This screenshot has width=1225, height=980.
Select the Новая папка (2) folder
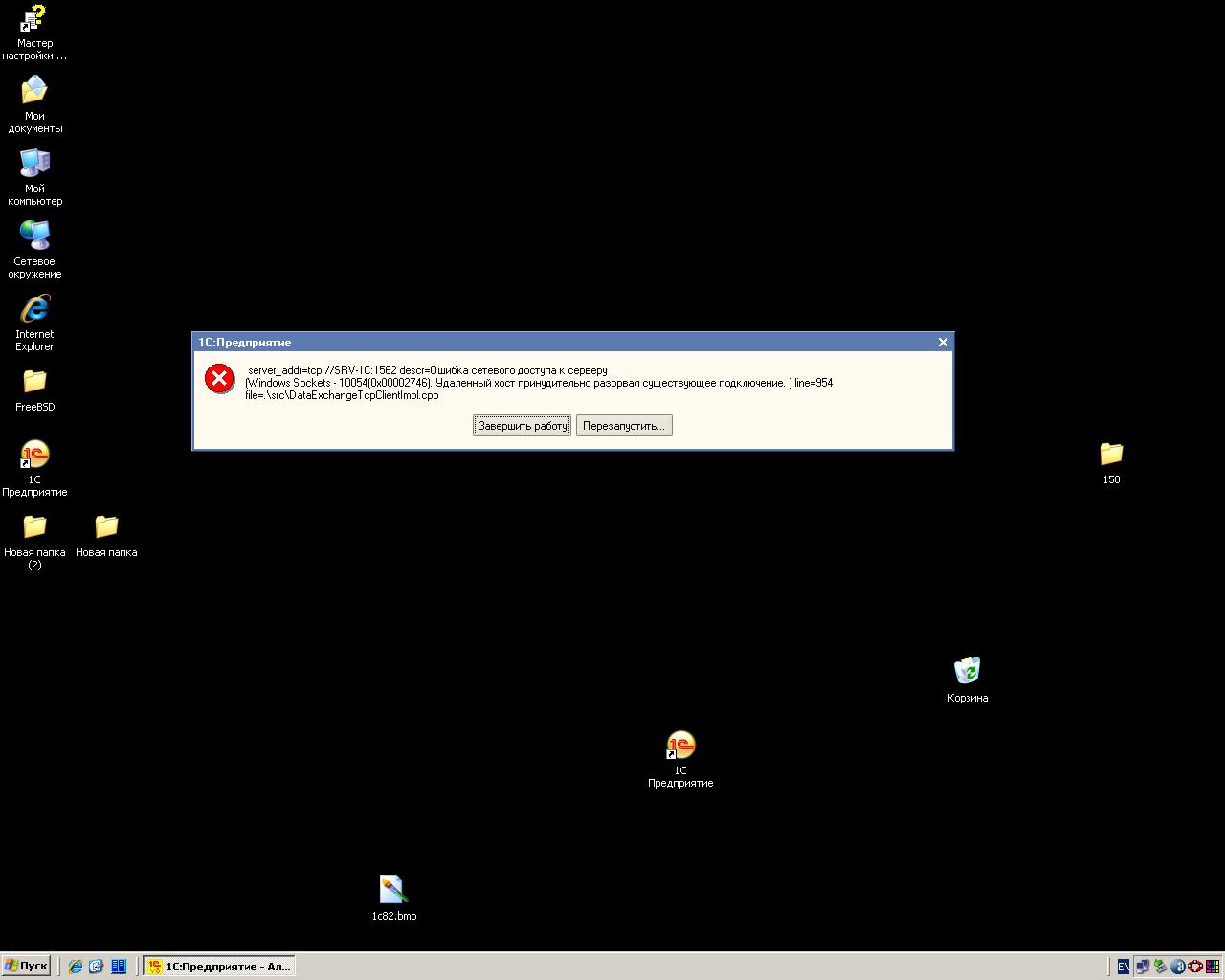34,542
